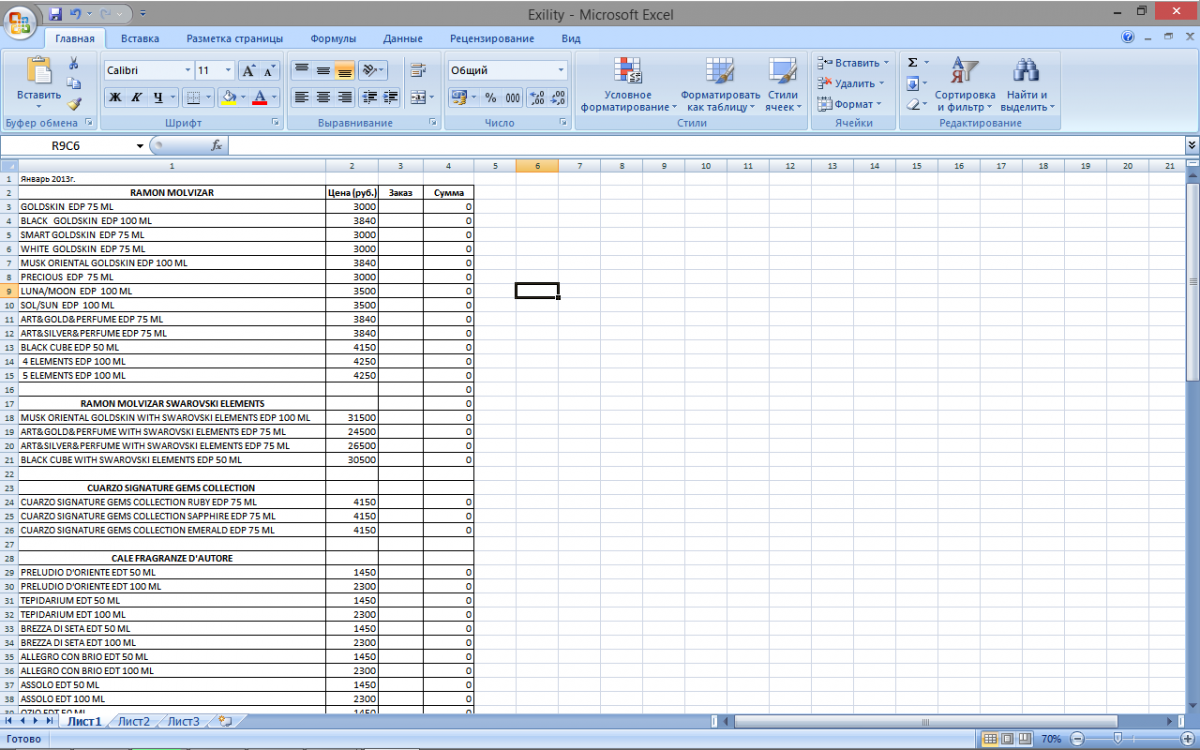Image resolution: width=1200 pixels, height=750 pixels.
Task: Open Найти и выделить menu
Action: point(1026,84)
